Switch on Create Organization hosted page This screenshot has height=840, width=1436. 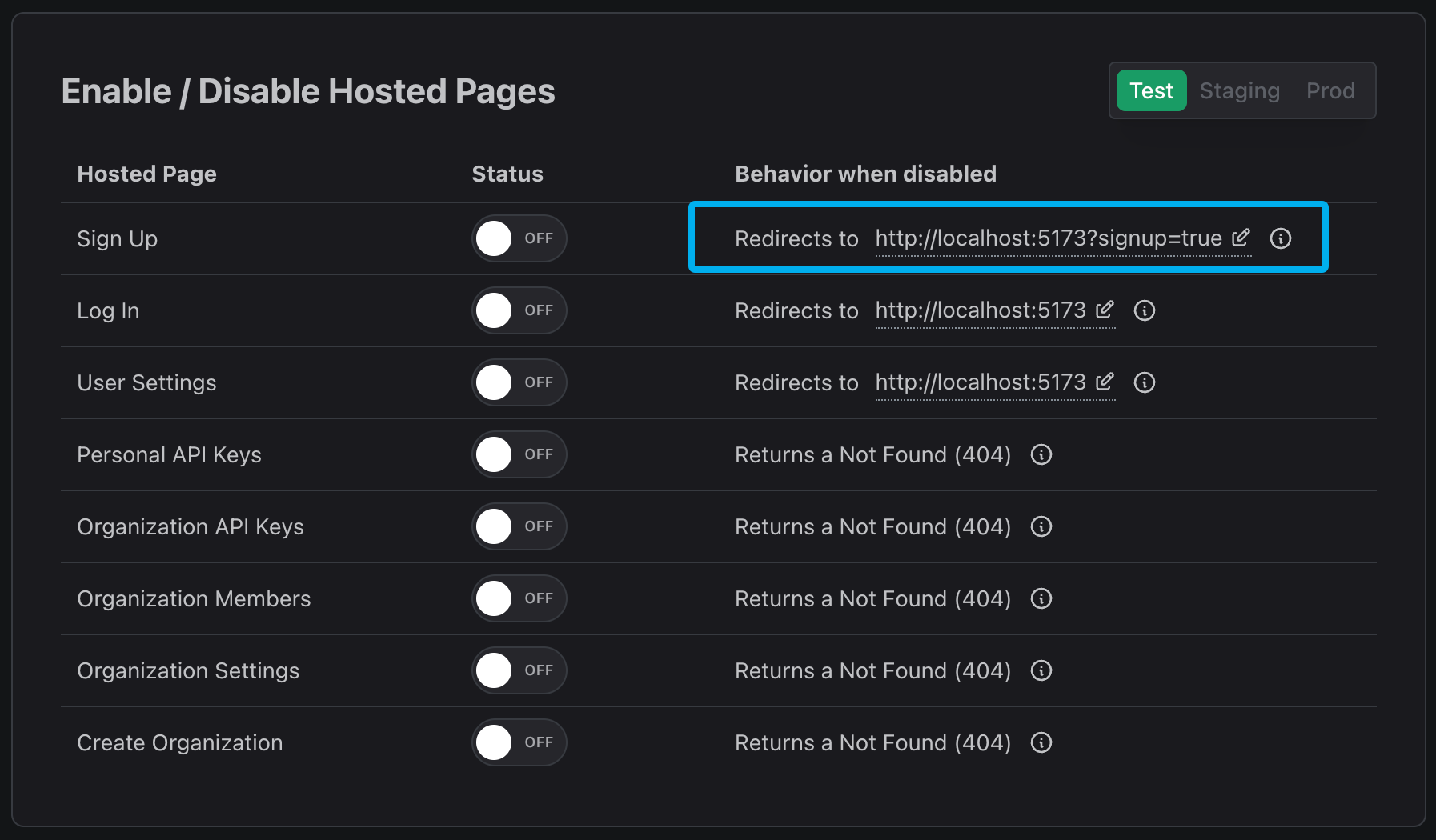[x=519, y=742]
